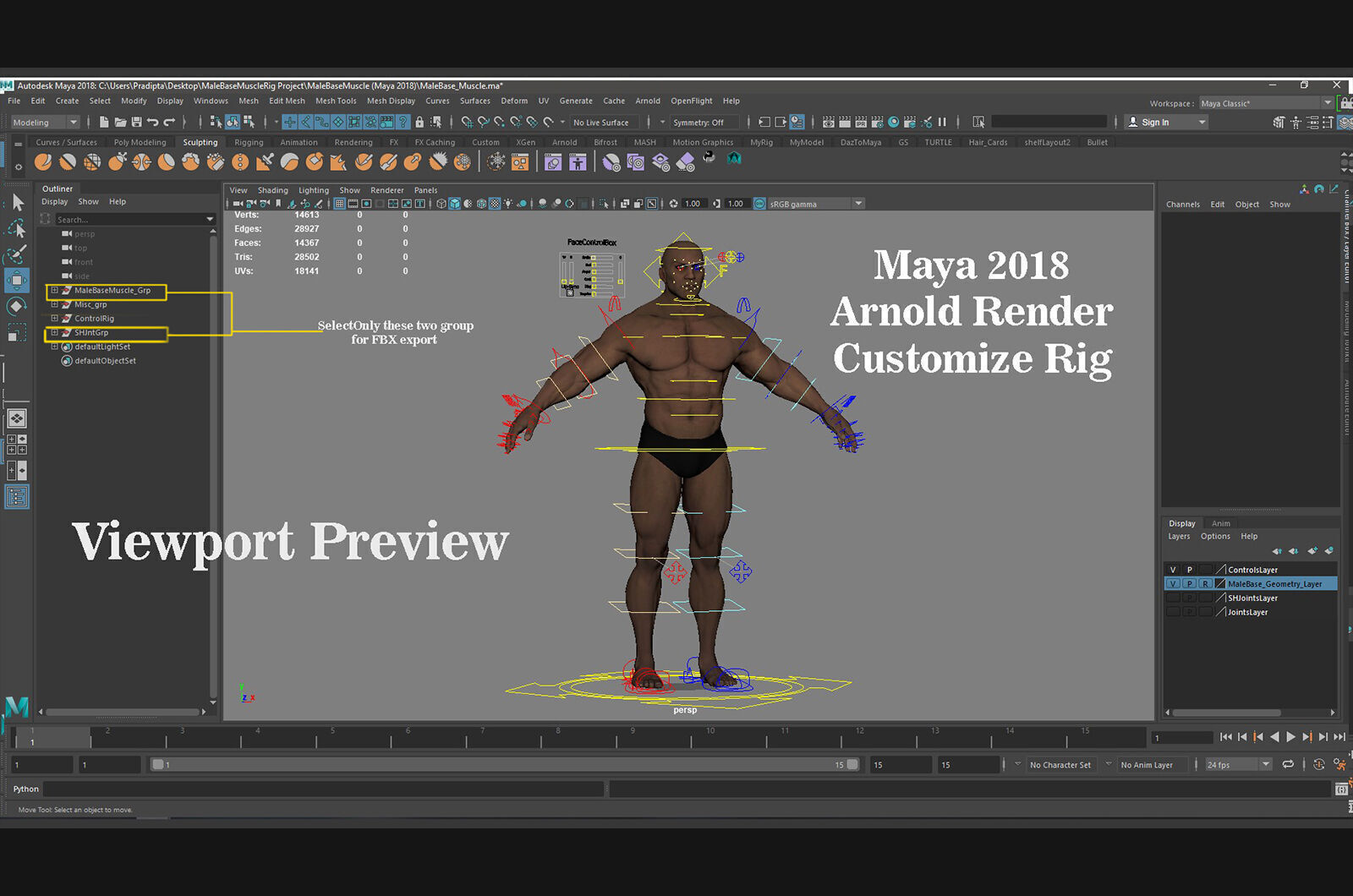Choose the Rotate tool in the toolbox
Screen dimensions: 1353x896
[17, 306]
